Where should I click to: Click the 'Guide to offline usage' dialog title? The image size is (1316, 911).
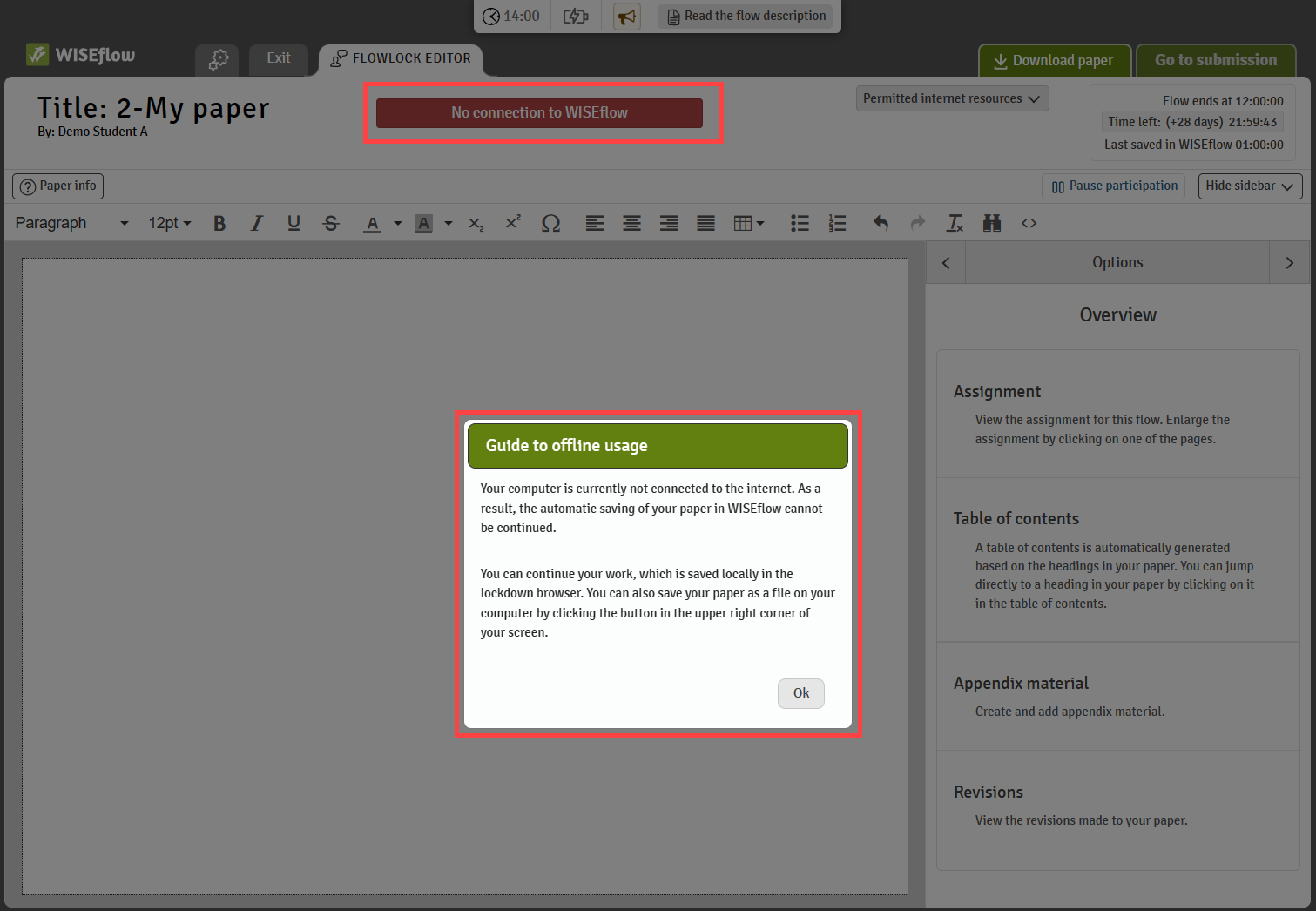coord(567,446)
